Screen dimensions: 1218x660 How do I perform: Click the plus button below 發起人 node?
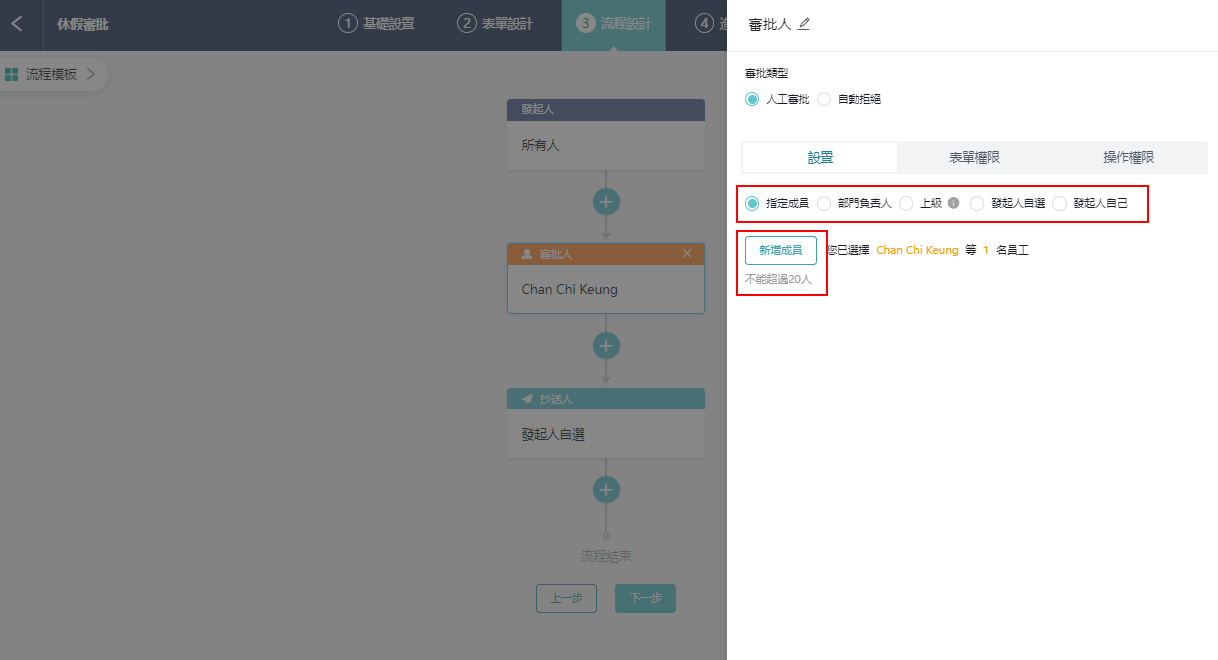606,201
